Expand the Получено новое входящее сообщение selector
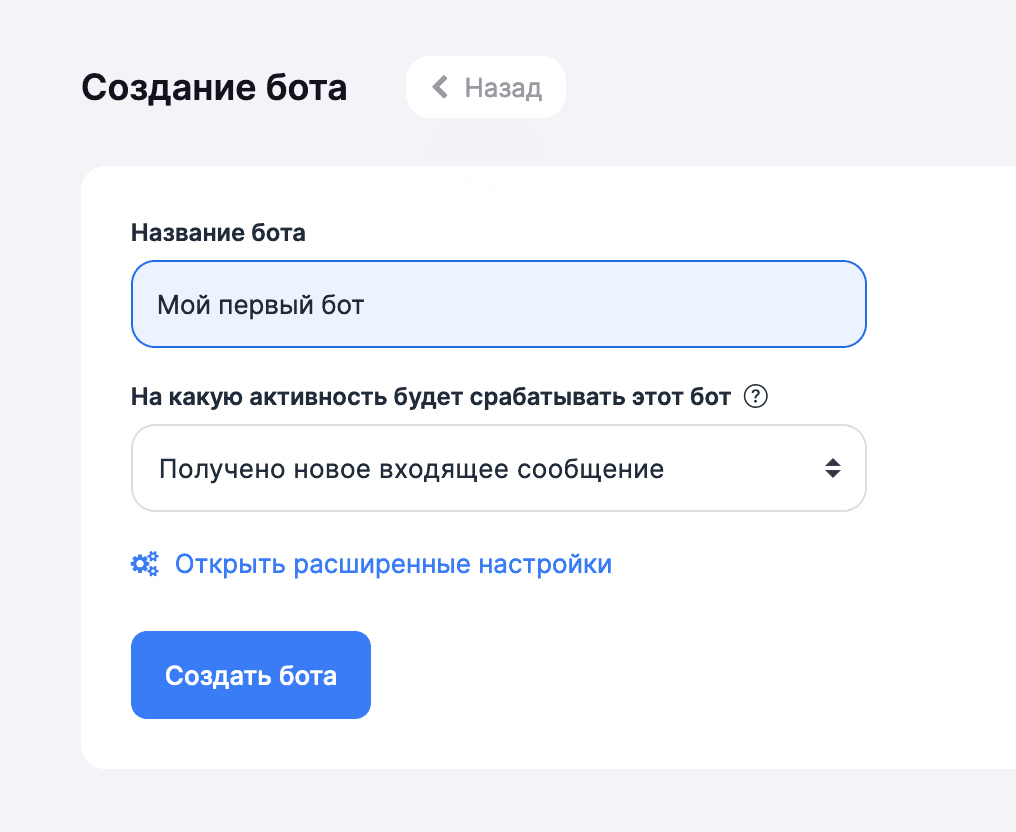 tap(498, 467)
